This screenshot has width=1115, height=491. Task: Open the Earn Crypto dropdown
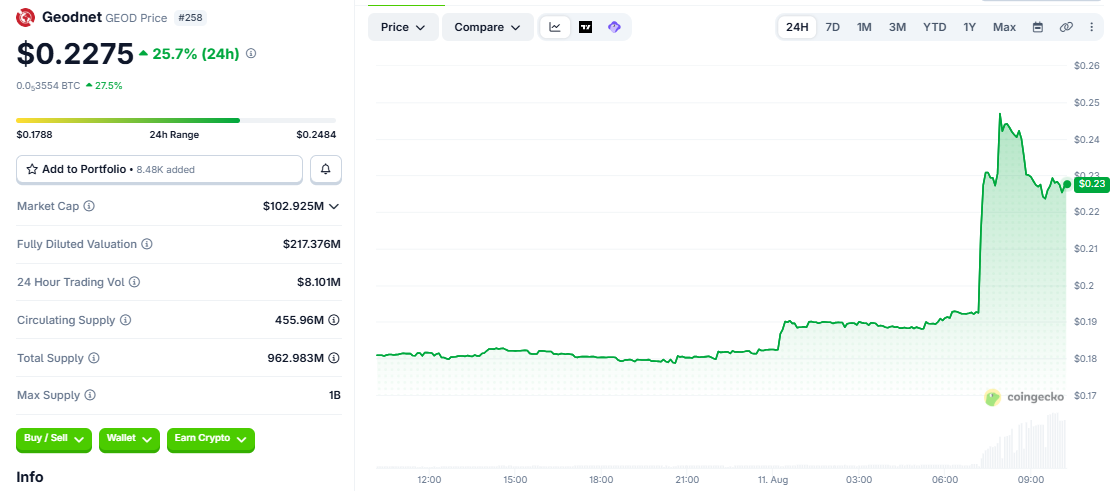210,439
